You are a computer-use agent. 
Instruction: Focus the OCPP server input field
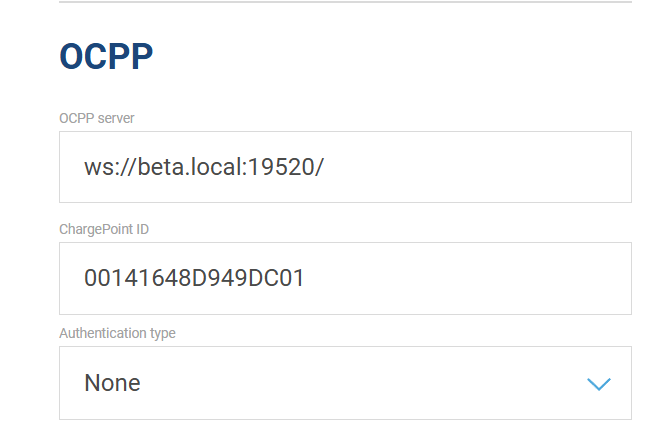(x=345, y=167)
